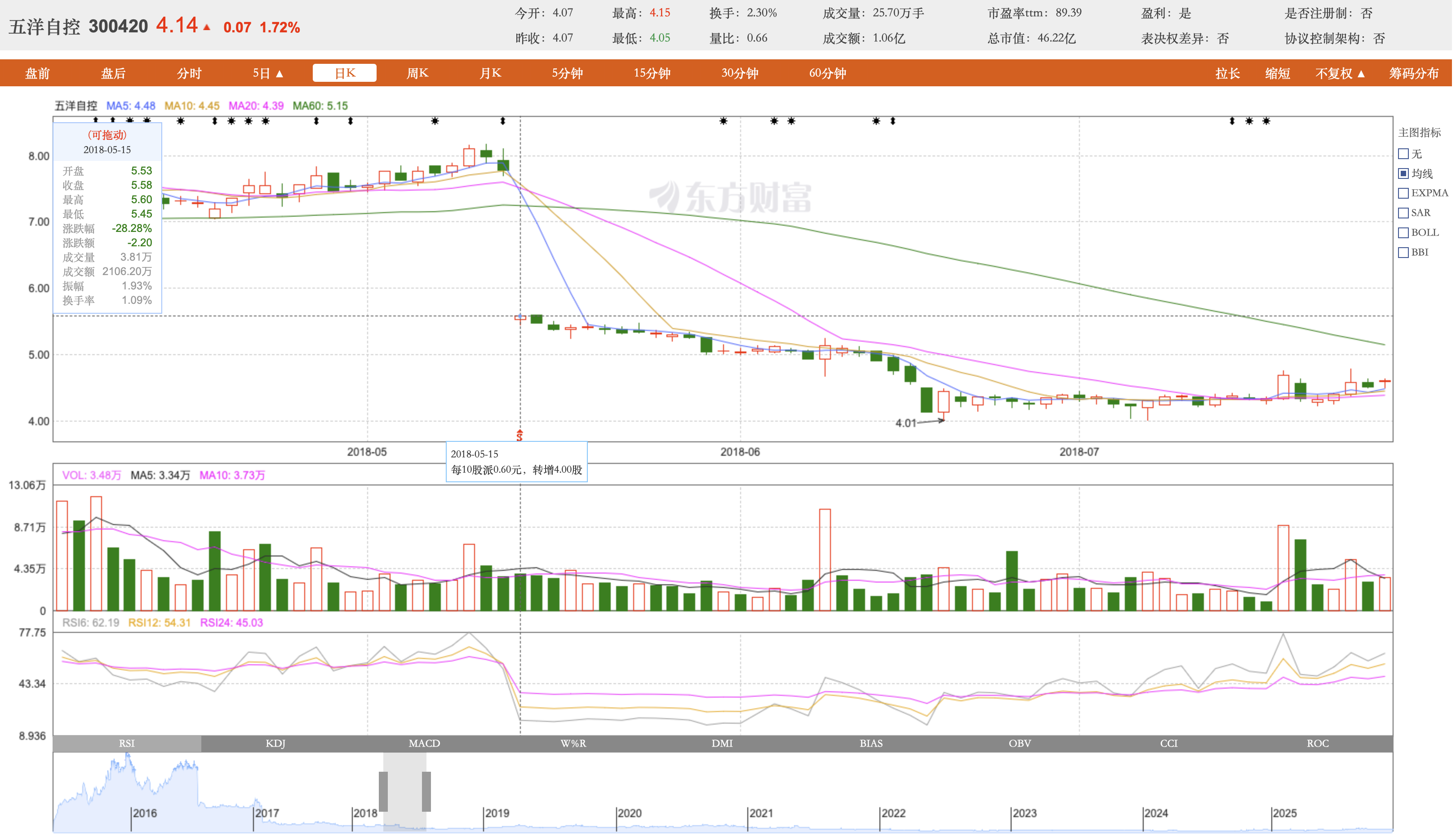Expand the 5日 period dropdown
This screenshot has width=1456, height=836.
(269, 74)
